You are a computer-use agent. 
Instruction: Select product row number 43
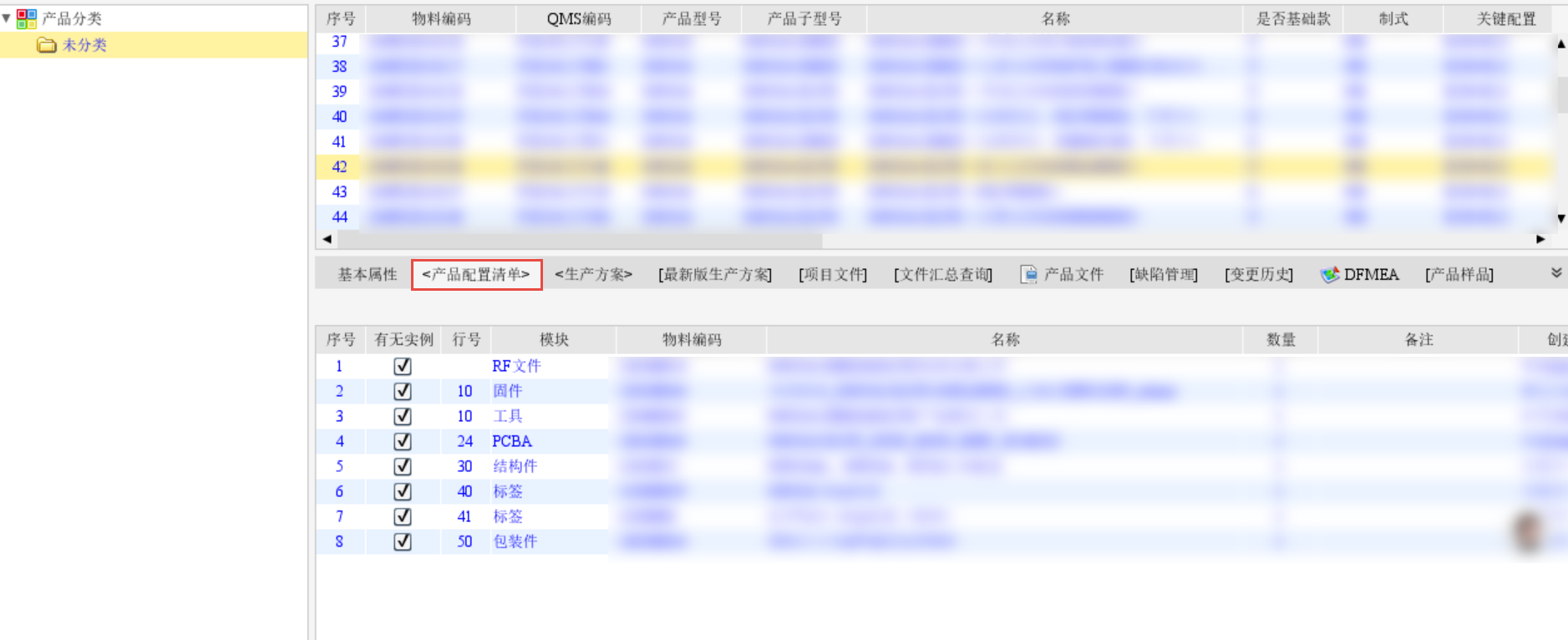pyautogui.click(x=340, y=192)
